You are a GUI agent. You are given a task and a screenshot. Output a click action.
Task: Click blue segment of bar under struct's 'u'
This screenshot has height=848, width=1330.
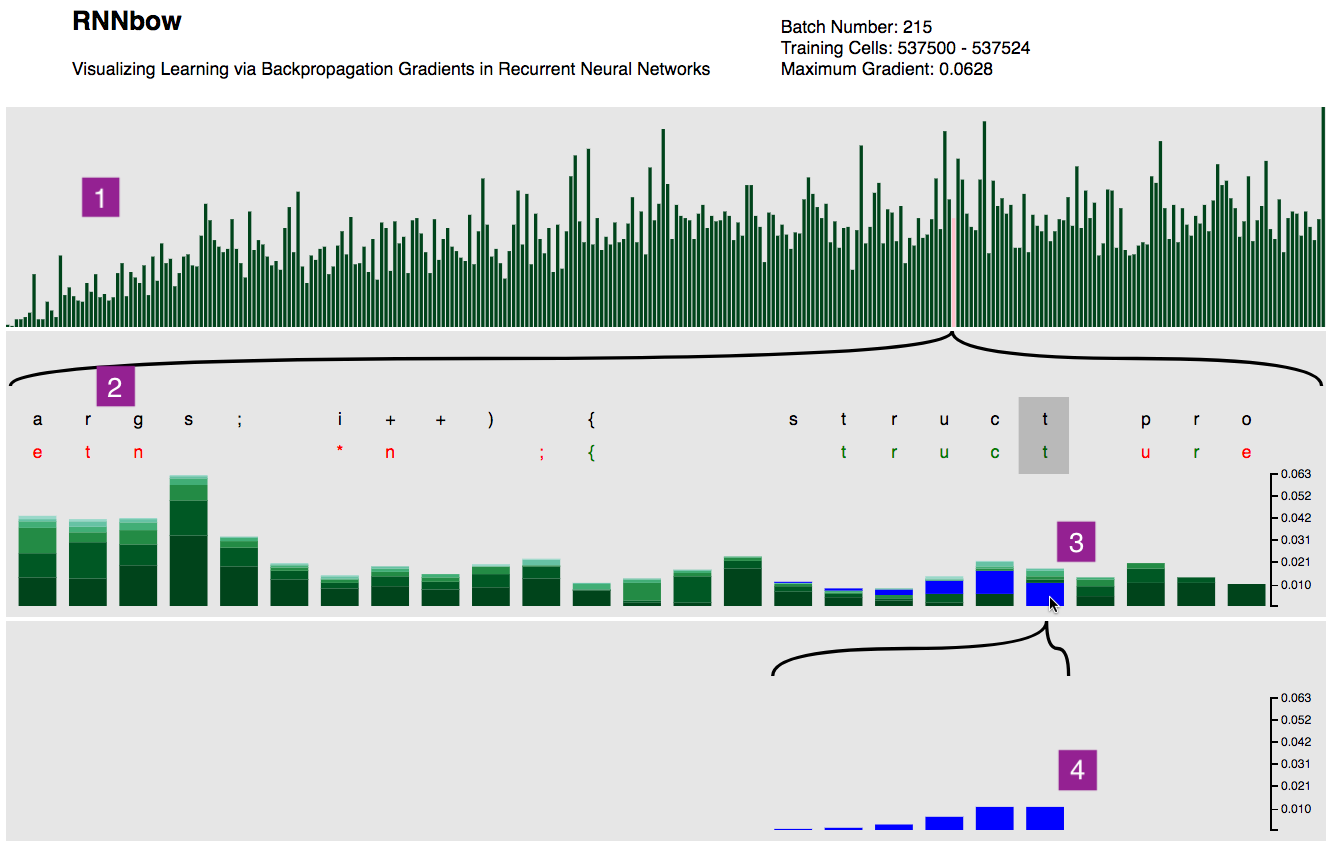944,588
